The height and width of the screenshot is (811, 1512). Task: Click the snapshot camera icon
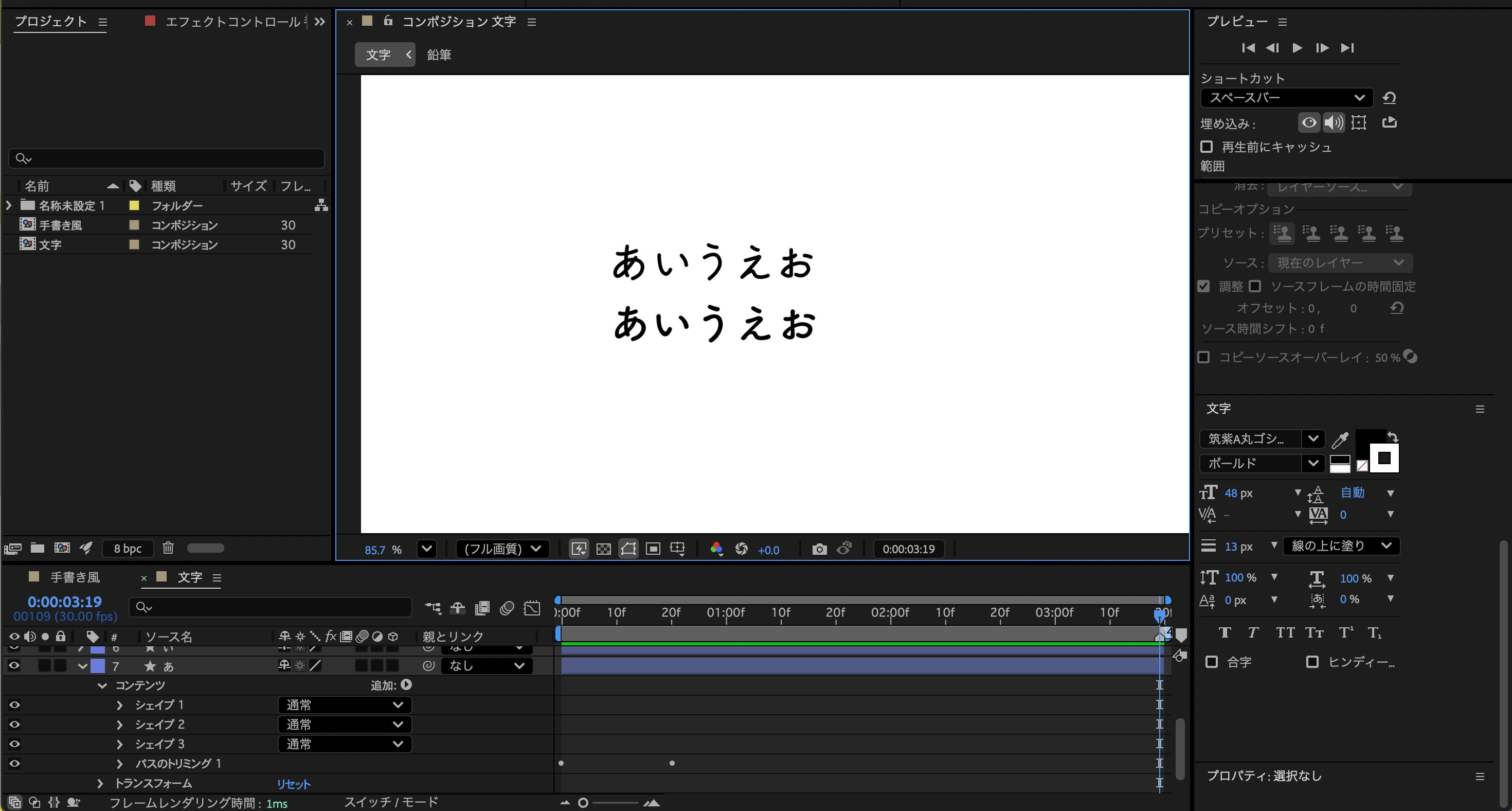tap(819, 549)
